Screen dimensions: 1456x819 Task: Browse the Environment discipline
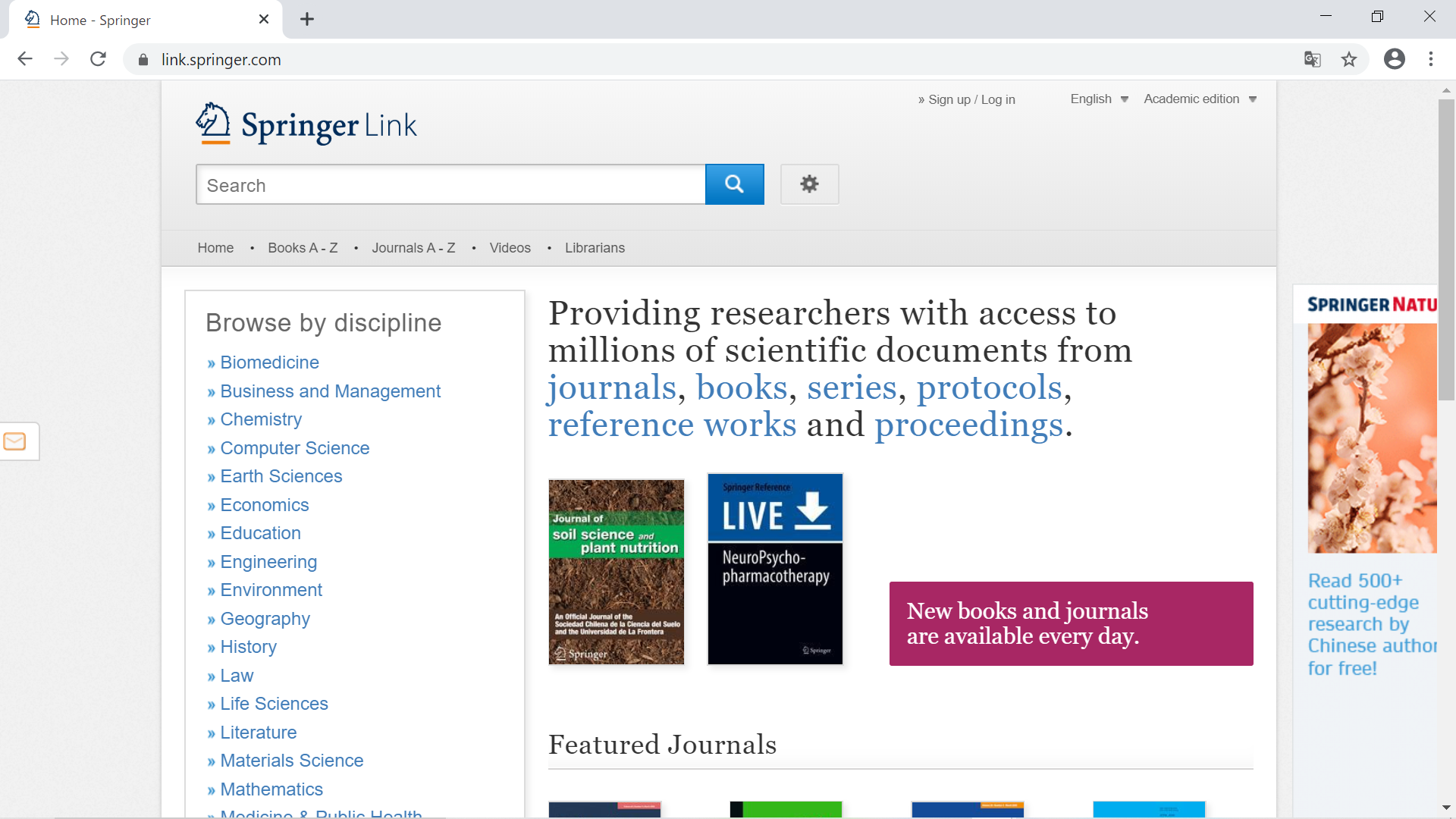pyautogui.click(x=271, y=590)
